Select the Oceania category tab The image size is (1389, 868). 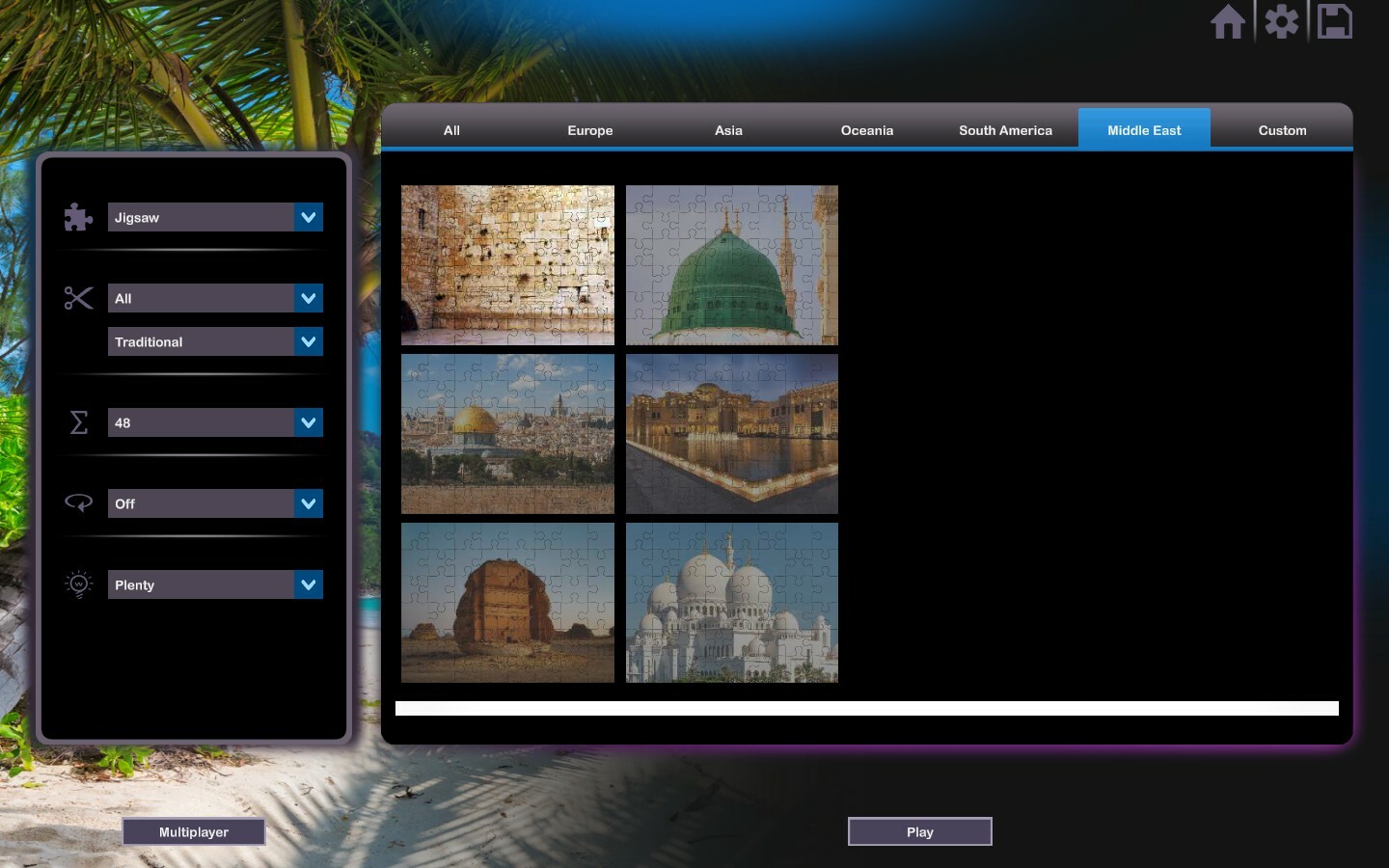click(866, 130)
